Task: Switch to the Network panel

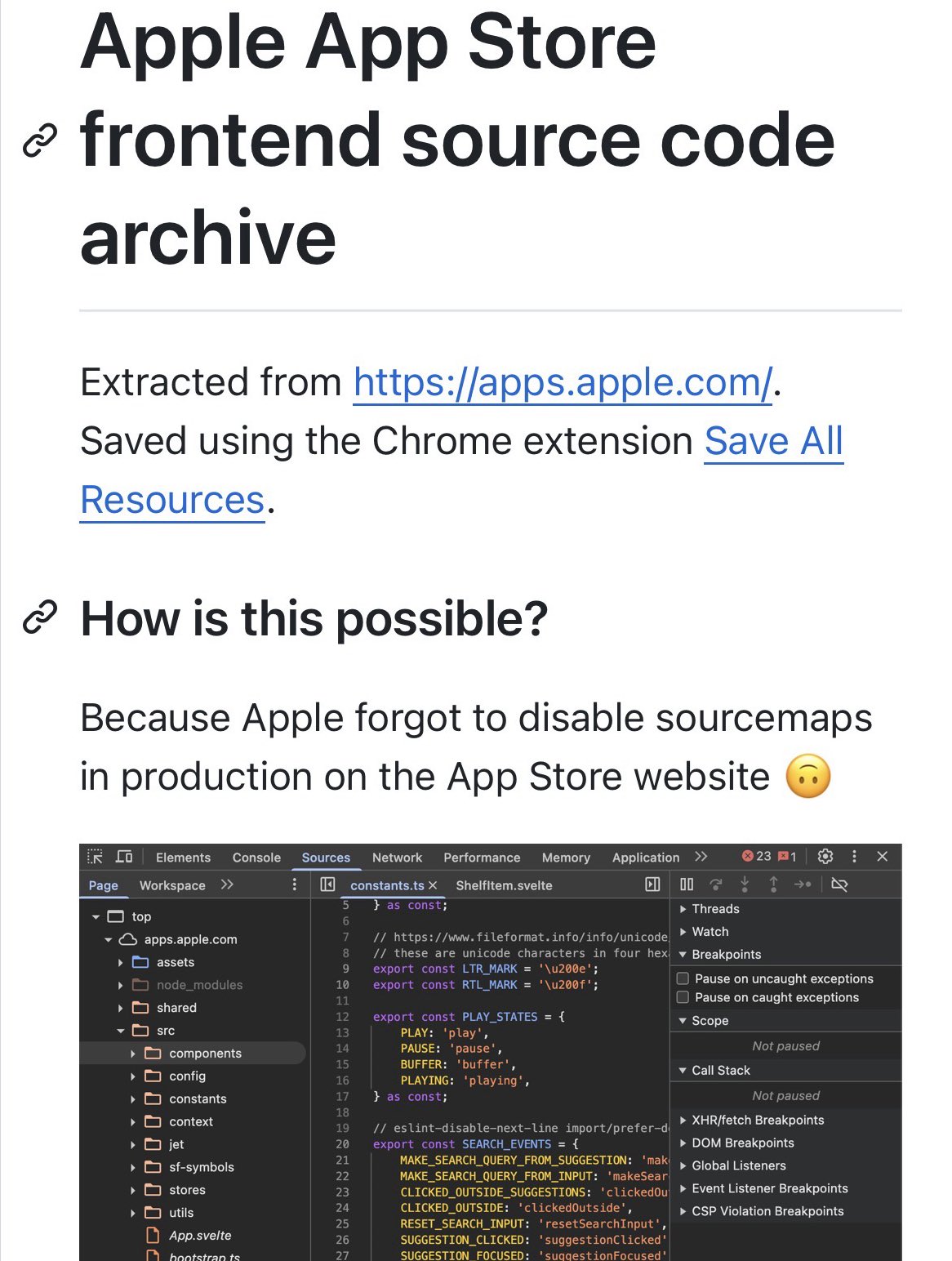Action: (x=398, y=857)
